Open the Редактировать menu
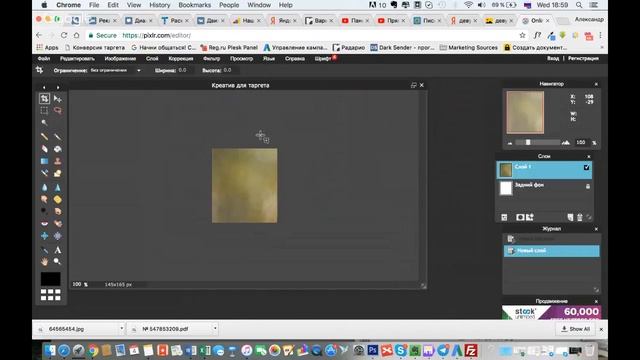Viewport: 640px width, 360px height. click(x=77, y=58)
